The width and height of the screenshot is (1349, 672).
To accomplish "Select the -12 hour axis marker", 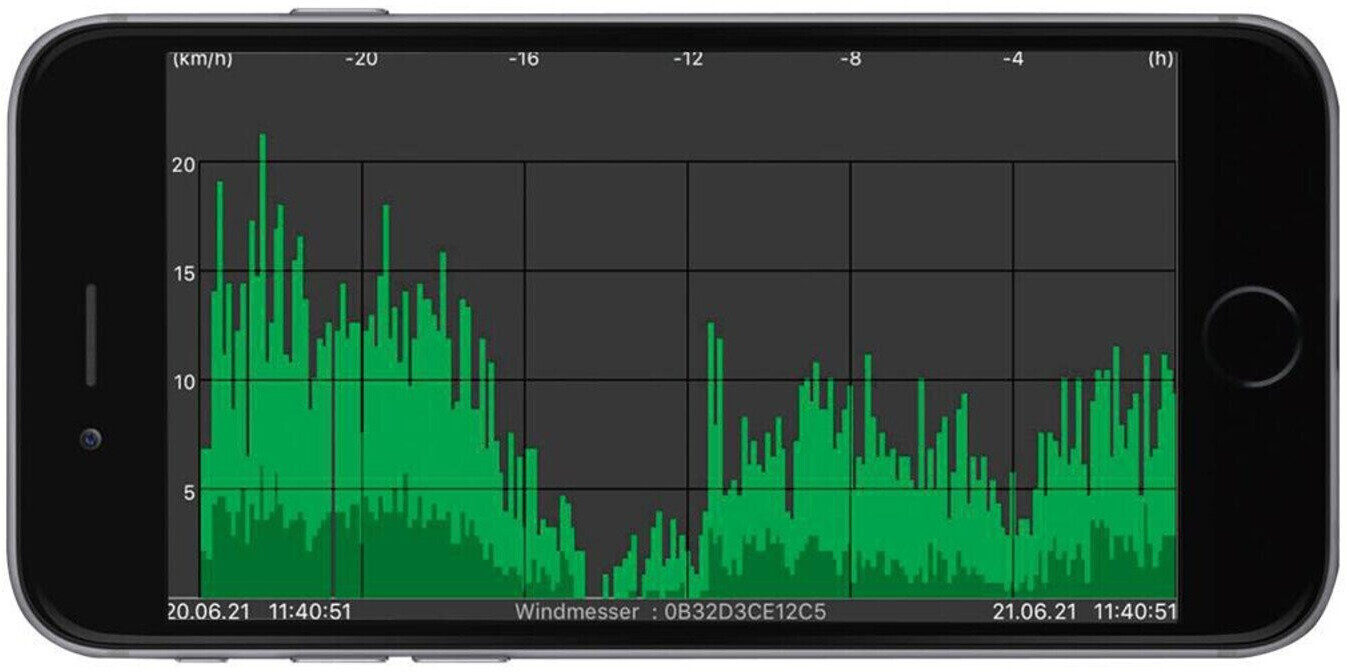I will click(x=687, y=59).
